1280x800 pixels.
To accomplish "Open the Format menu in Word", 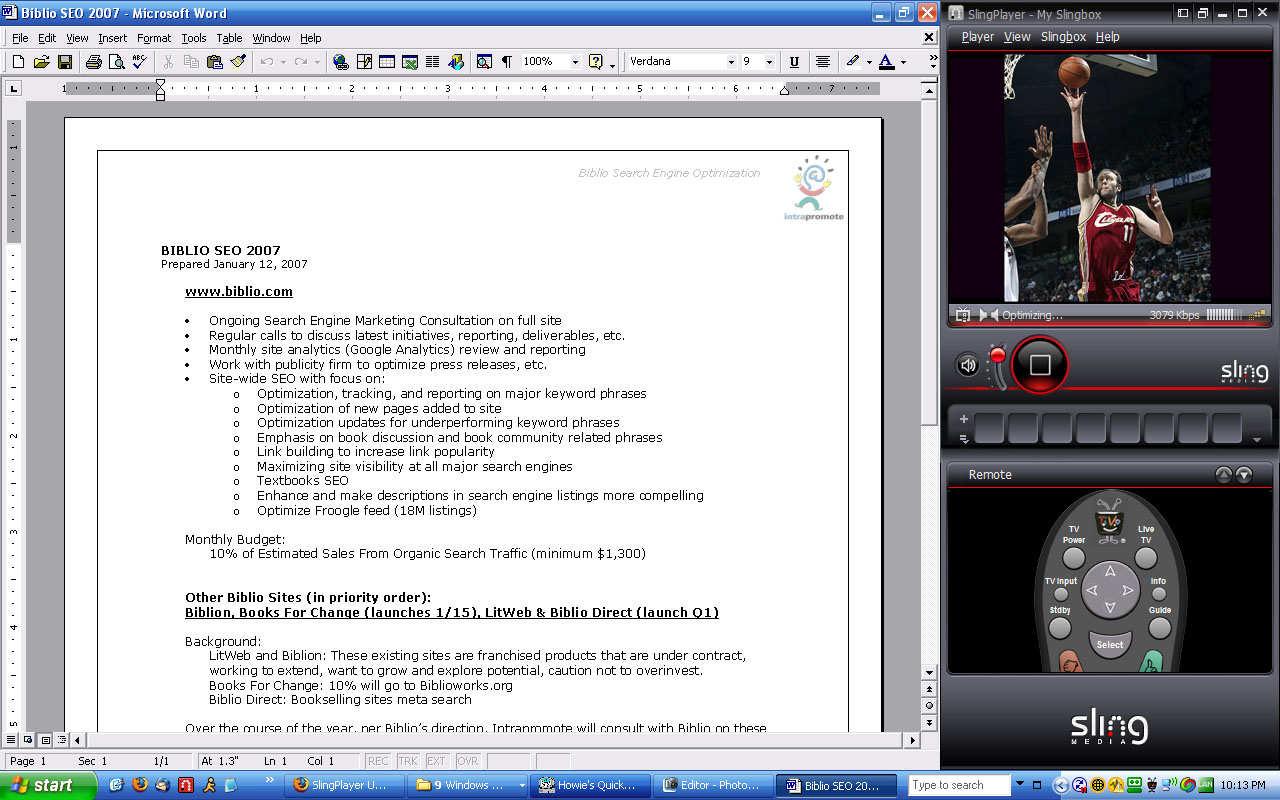I will pos(154,38).
